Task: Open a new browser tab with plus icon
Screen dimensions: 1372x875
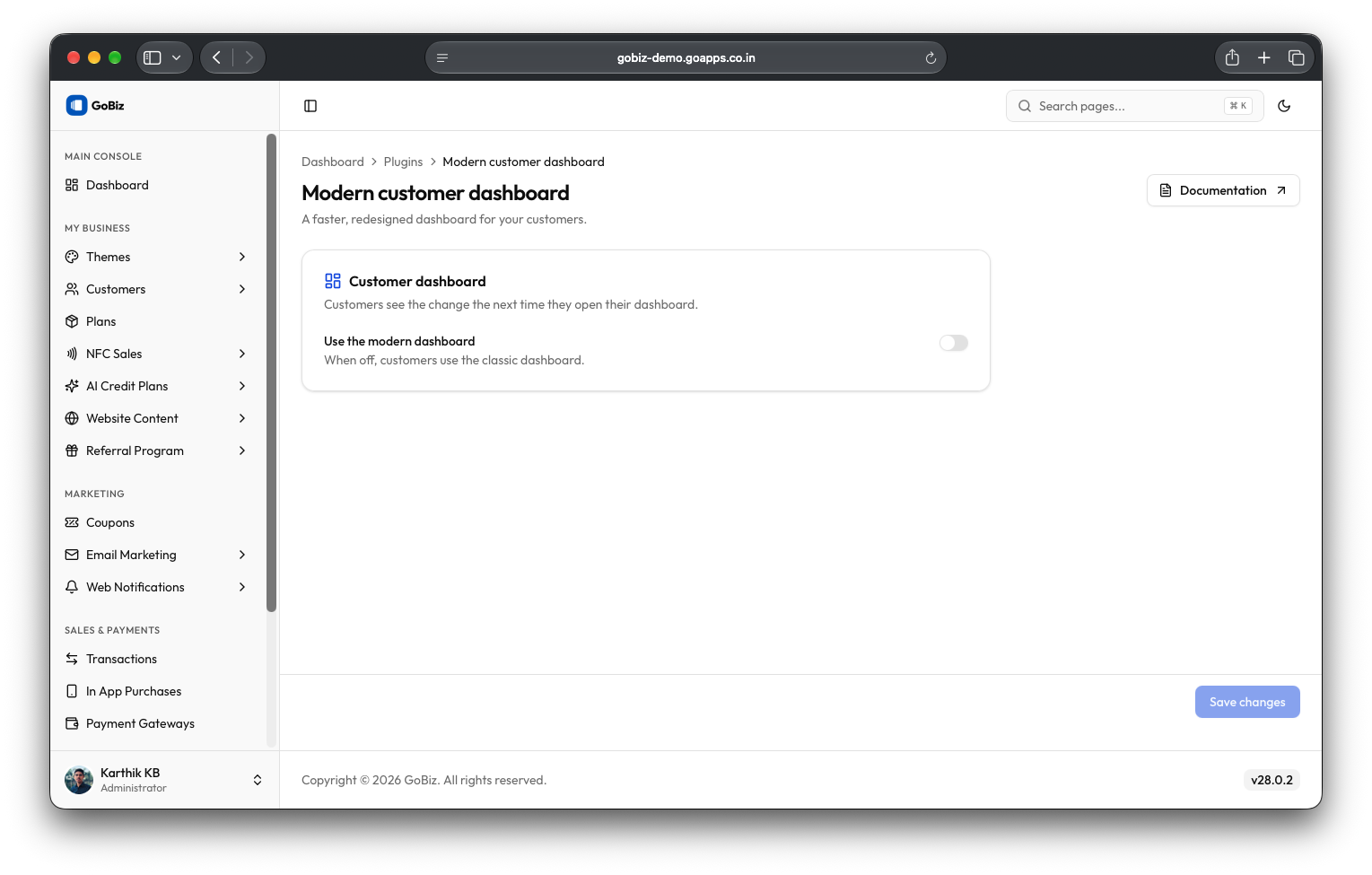Action: tap(1264, 57)
